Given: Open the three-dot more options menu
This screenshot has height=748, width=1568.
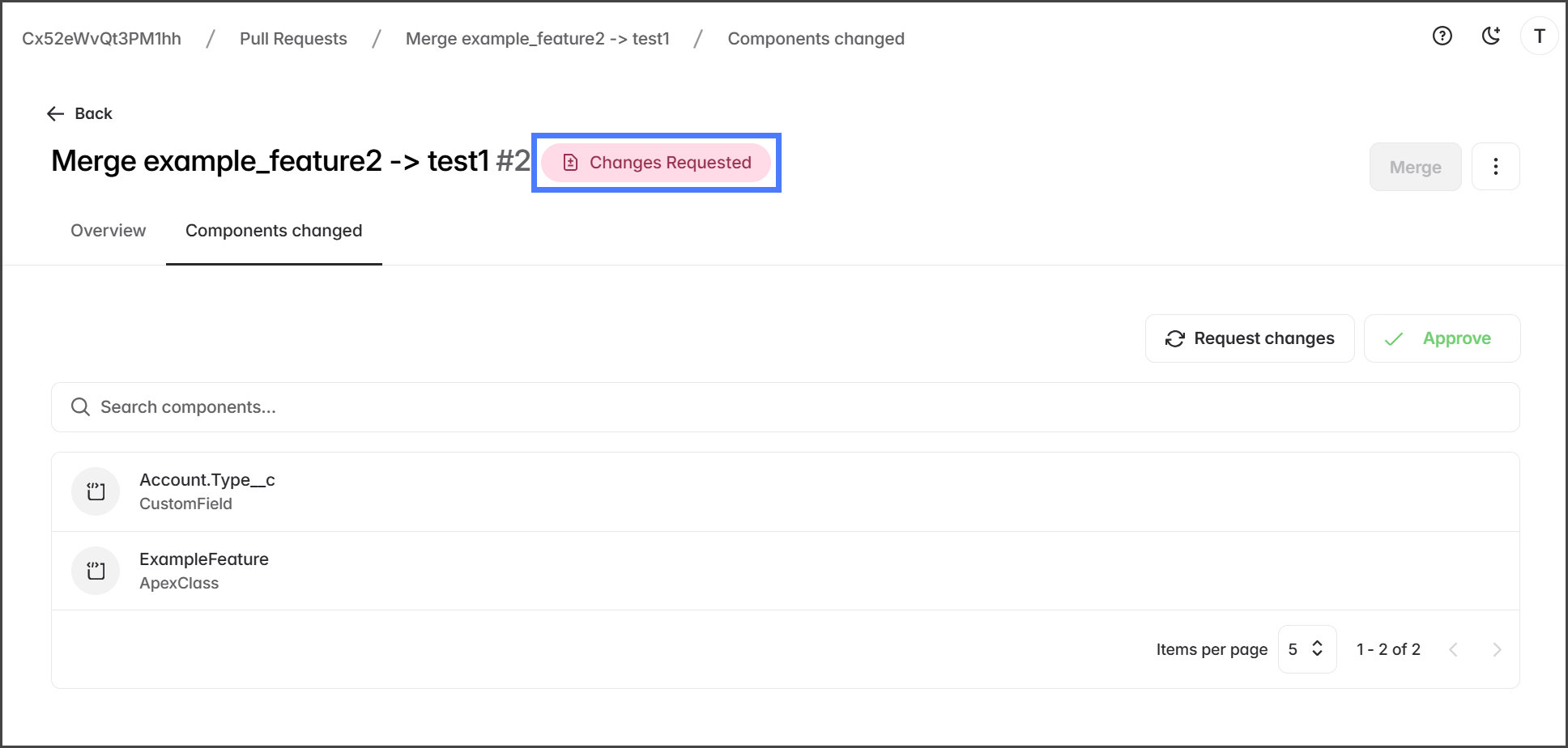Looking at the screenshot, I should tap(1495, 167).
